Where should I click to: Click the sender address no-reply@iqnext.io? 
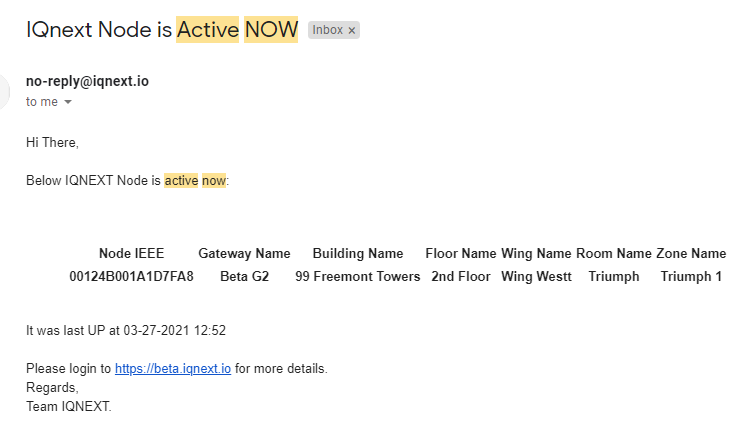pos(88,81)
